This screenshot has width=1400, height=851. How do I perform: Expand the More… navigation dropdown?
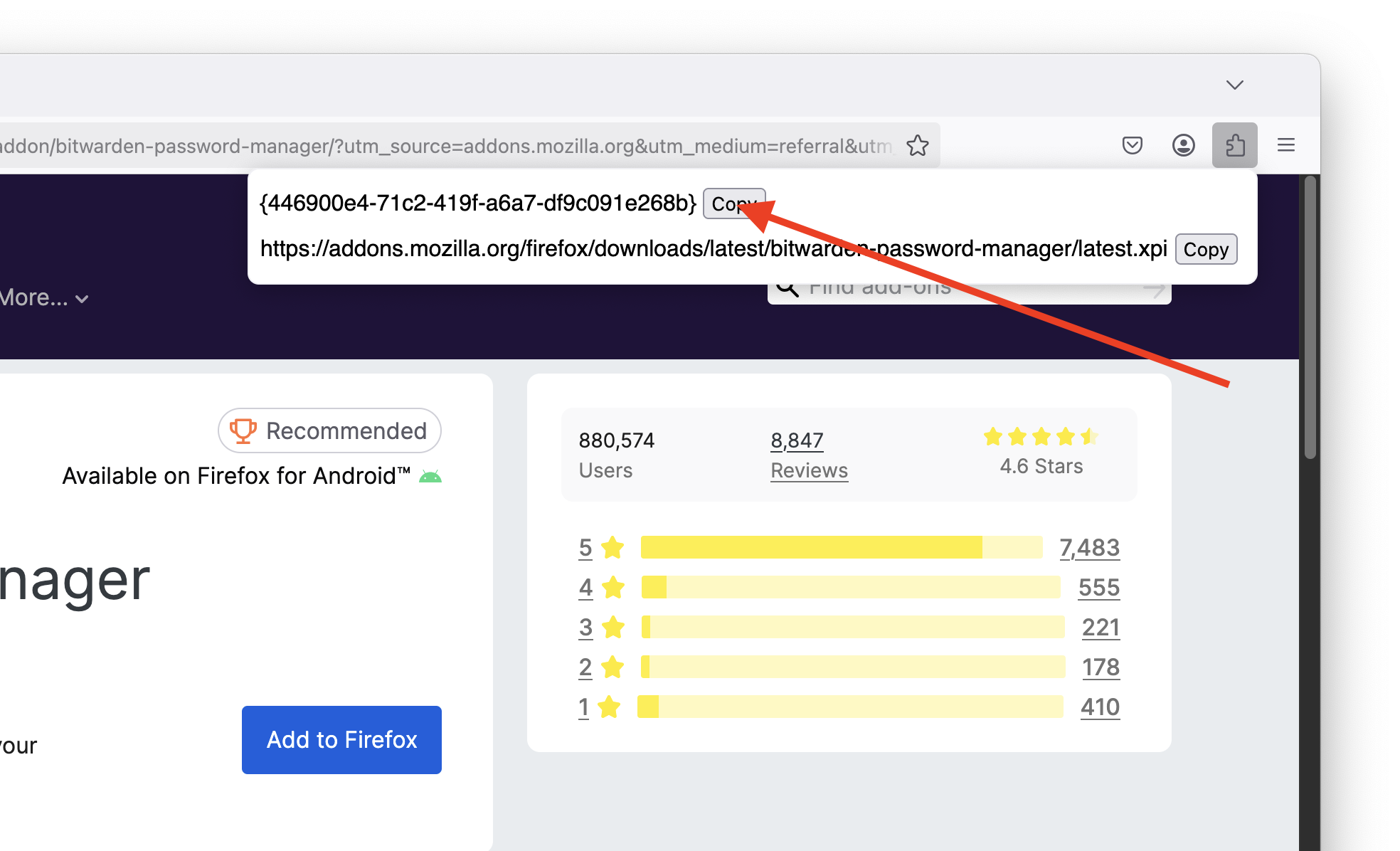44,297
